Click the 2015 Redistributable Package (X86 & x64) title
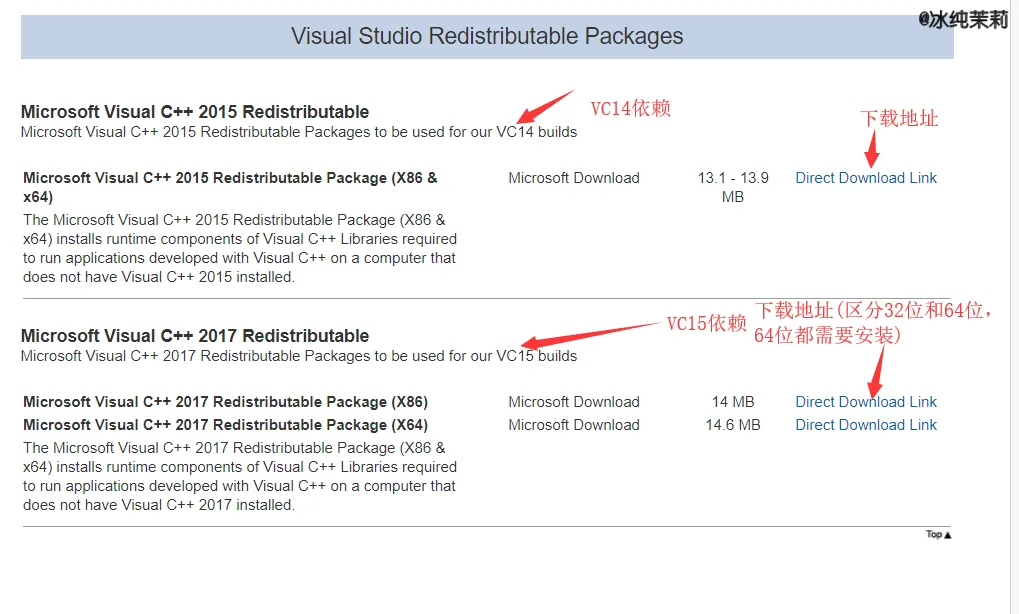 [x=231, y=187]
